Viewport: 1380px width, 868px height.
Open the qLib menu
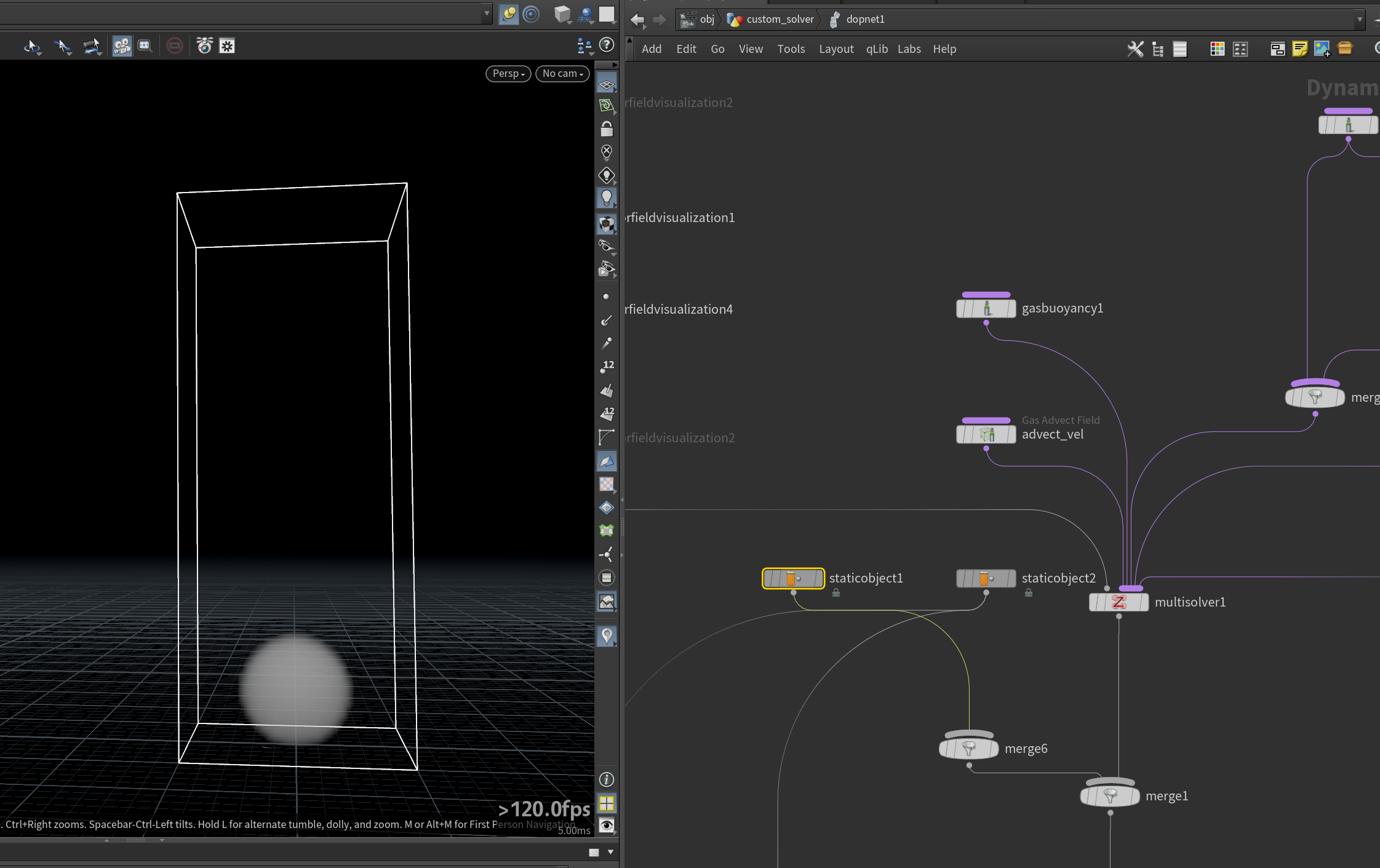(877, 49)
